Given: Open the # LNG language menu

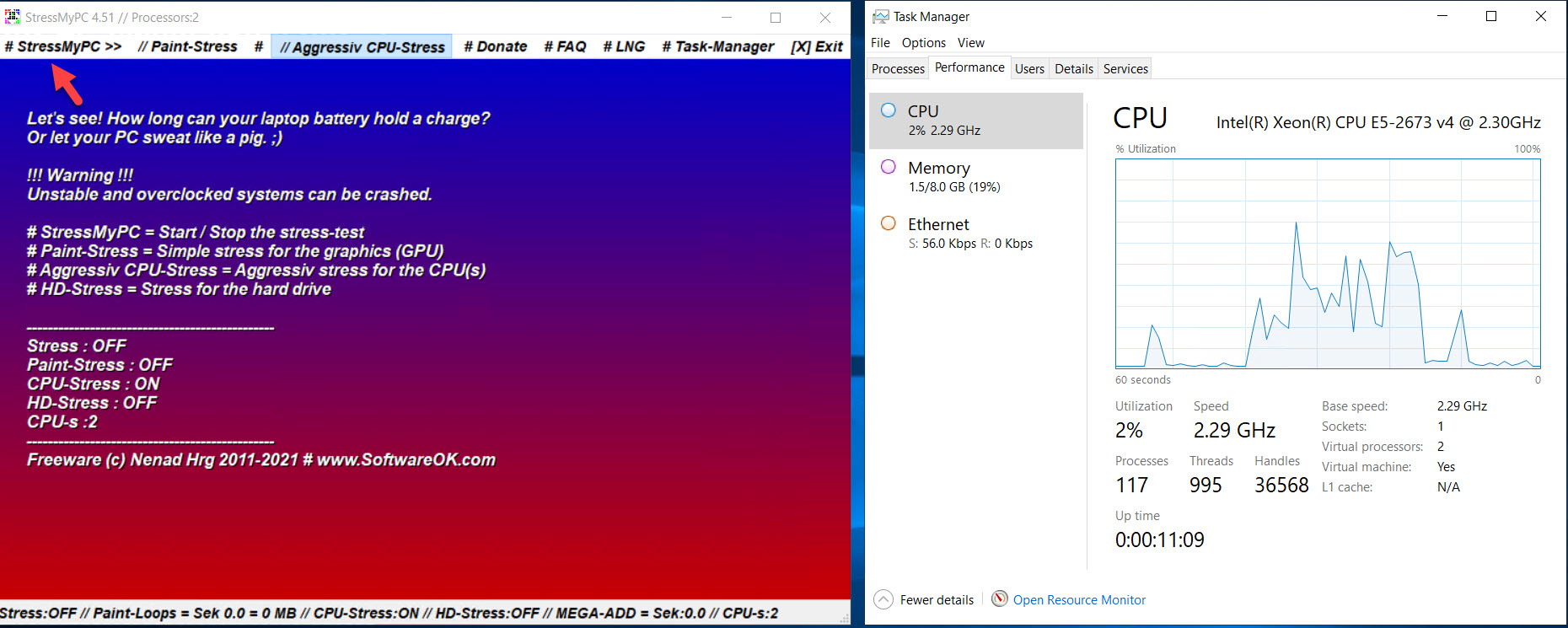Looking at the screenshot, I should click(624, 46).
